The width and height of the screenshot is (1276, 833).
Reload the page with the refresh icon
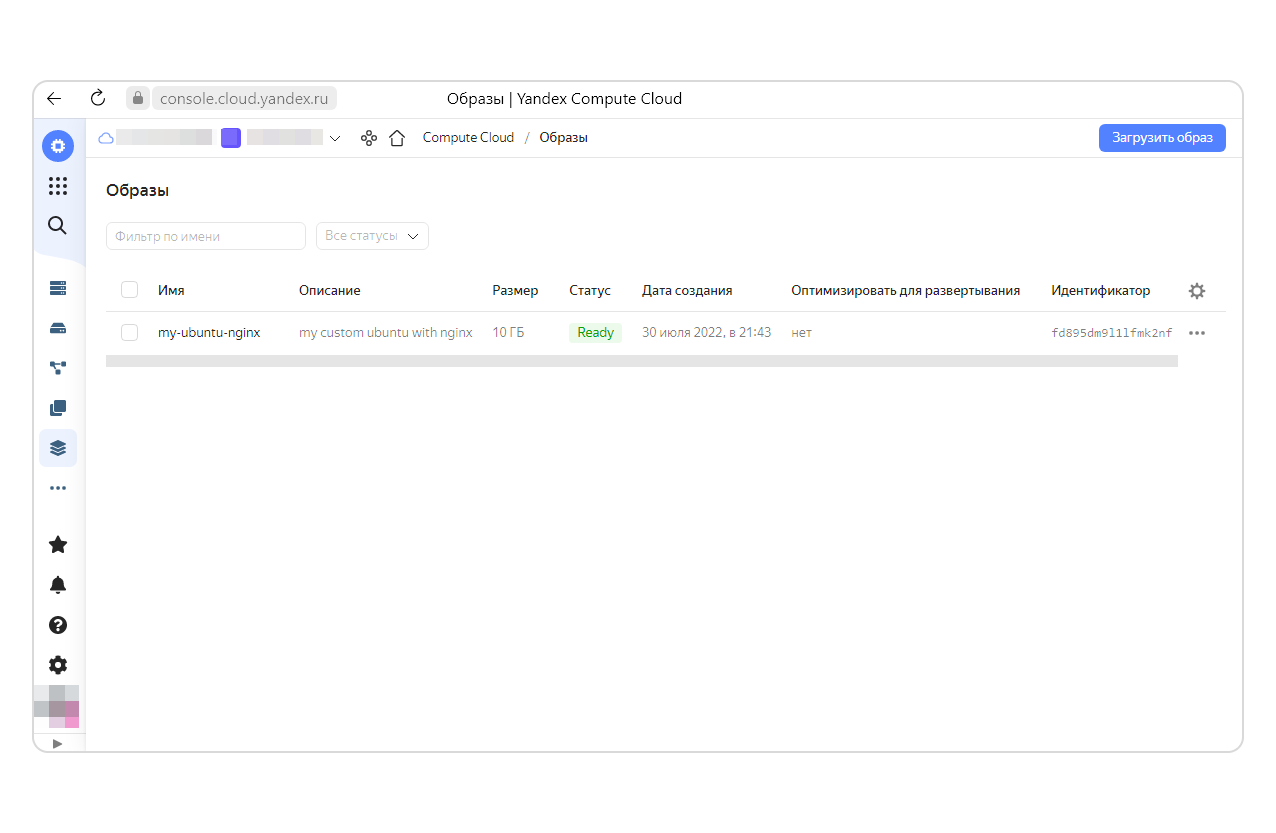coord(97,98)
